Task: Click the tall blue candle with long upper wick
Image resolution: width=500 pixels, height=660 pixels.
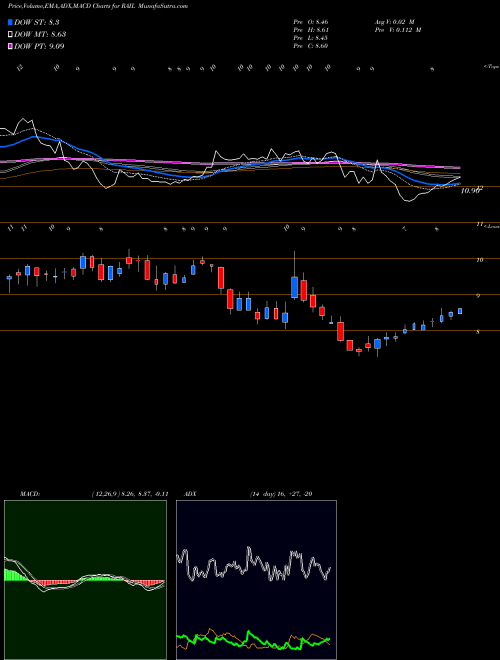Action: (295, 287)
